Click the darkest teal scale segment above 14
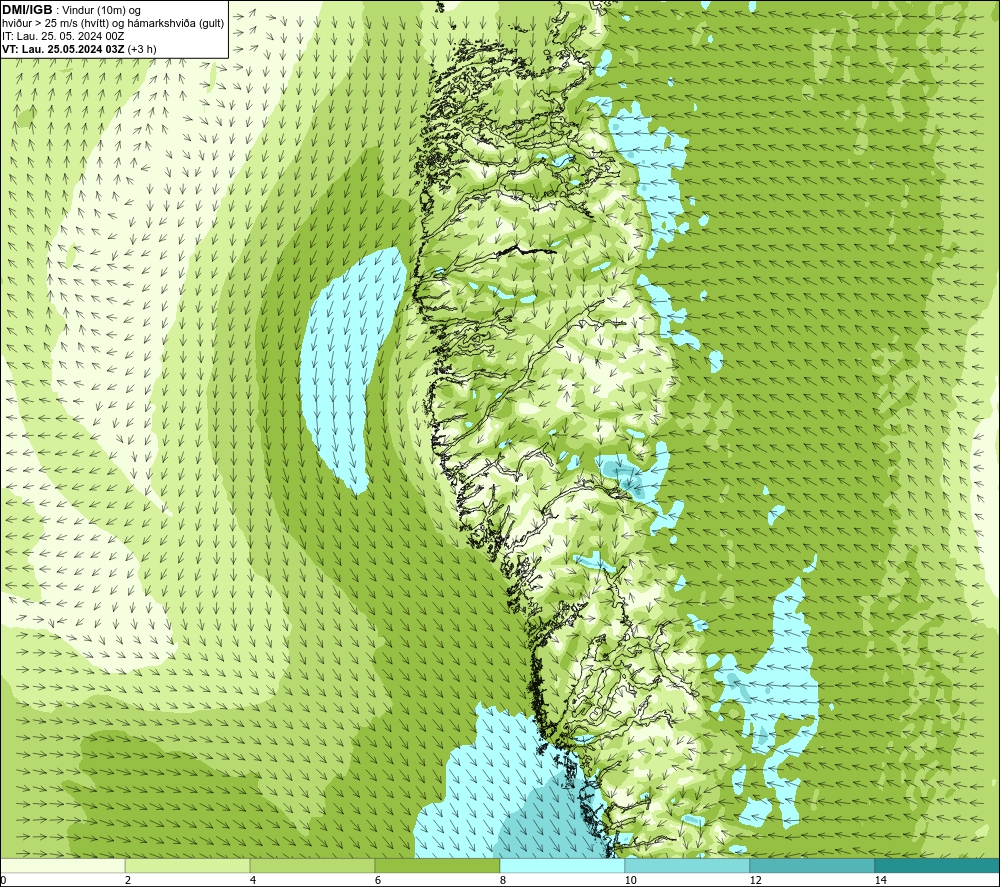 (937, 865)
